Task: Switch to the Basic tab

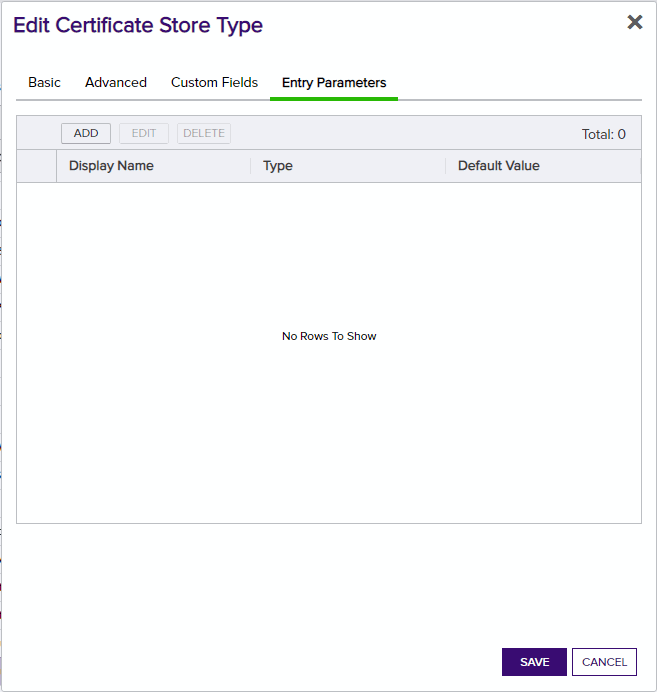Action: tap(44, 83)
